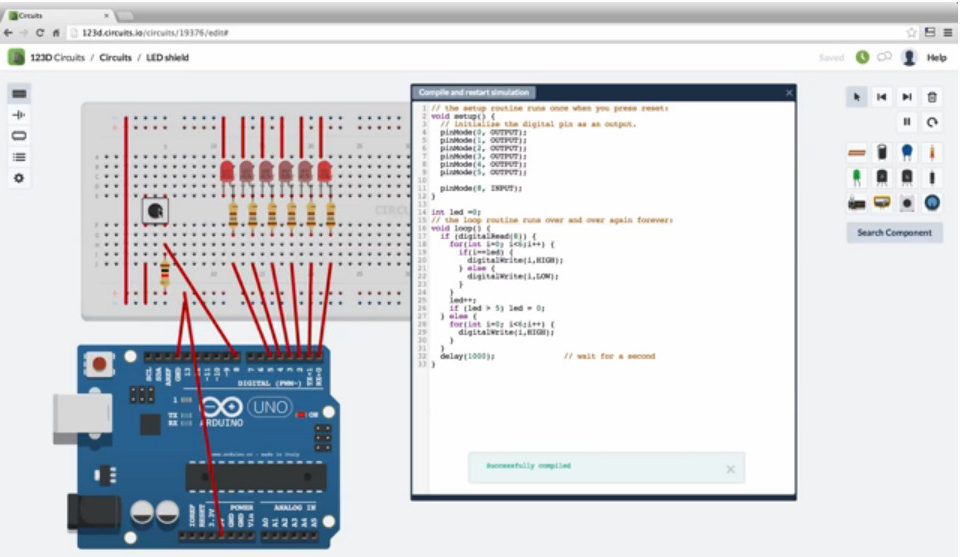Open the Help menu

coord(936,58)
